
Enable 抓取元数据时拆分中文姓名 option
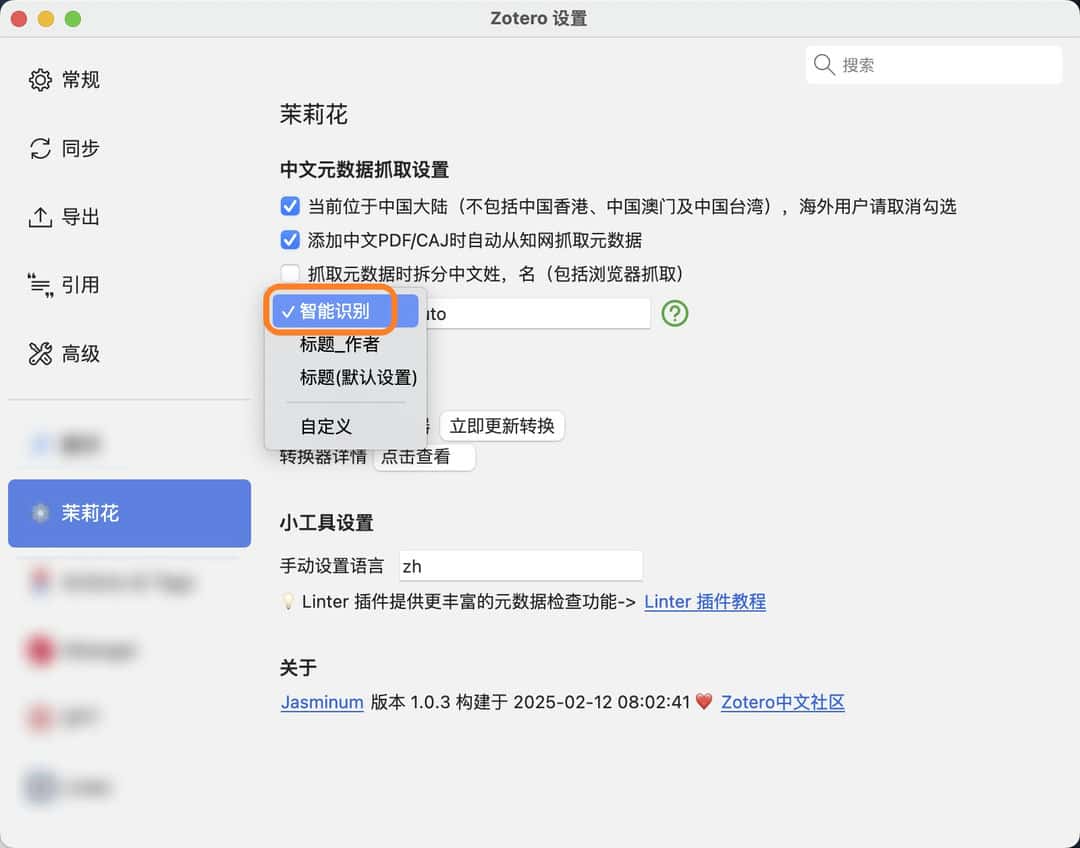(290, 273)
